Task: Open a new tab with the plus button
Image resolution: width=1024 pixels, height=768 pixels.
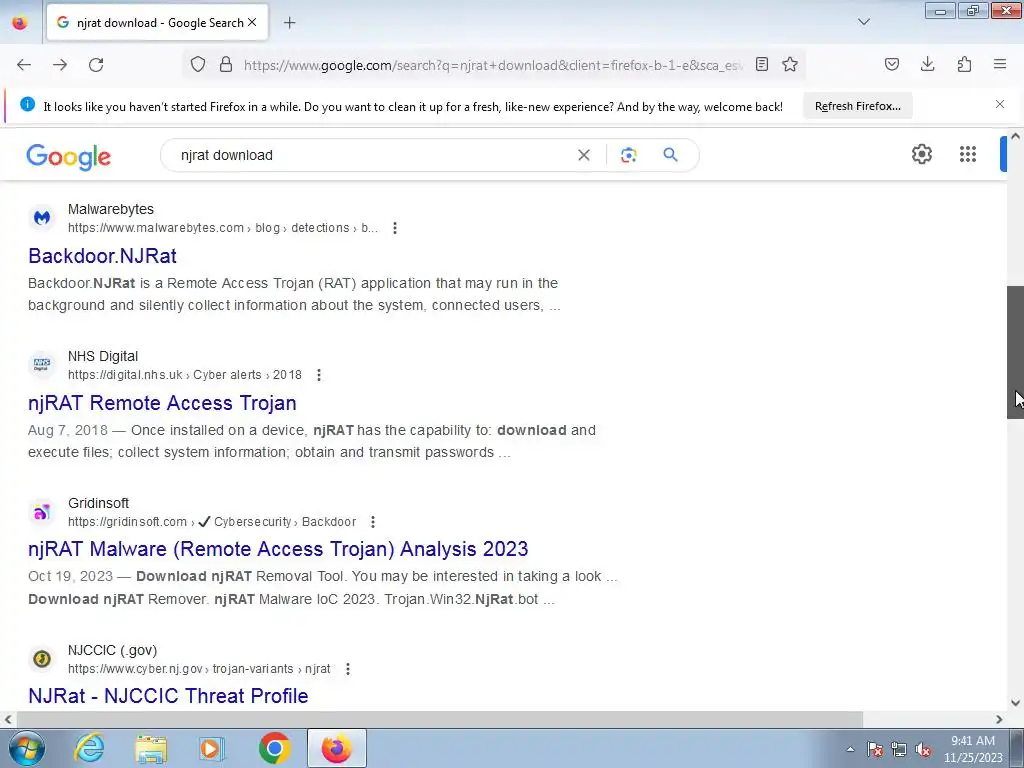Action: pyautogui.click(x=289, y=23)
